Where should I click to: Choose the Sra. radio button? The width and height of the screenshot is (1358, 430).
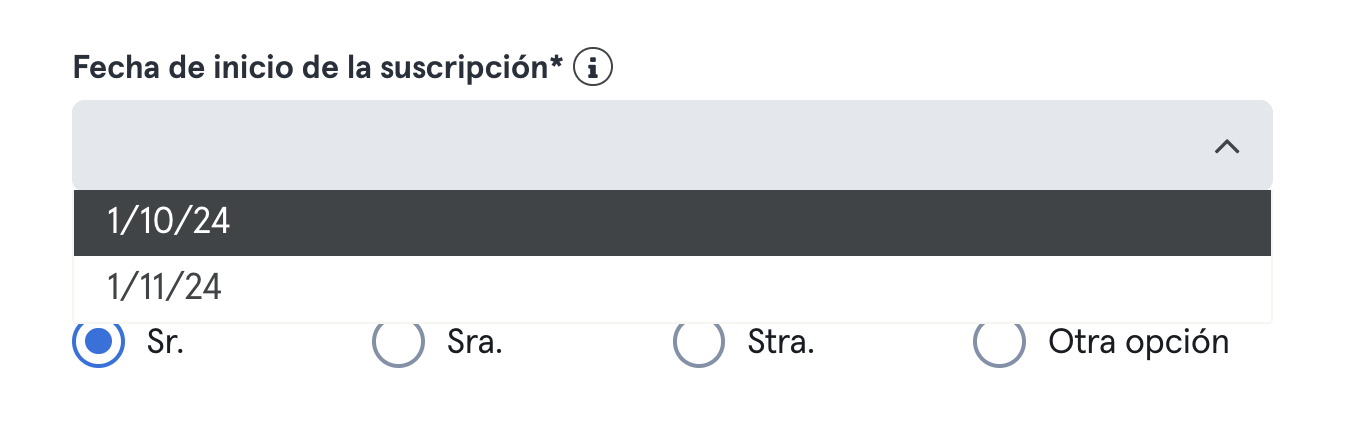pos(398,341)
